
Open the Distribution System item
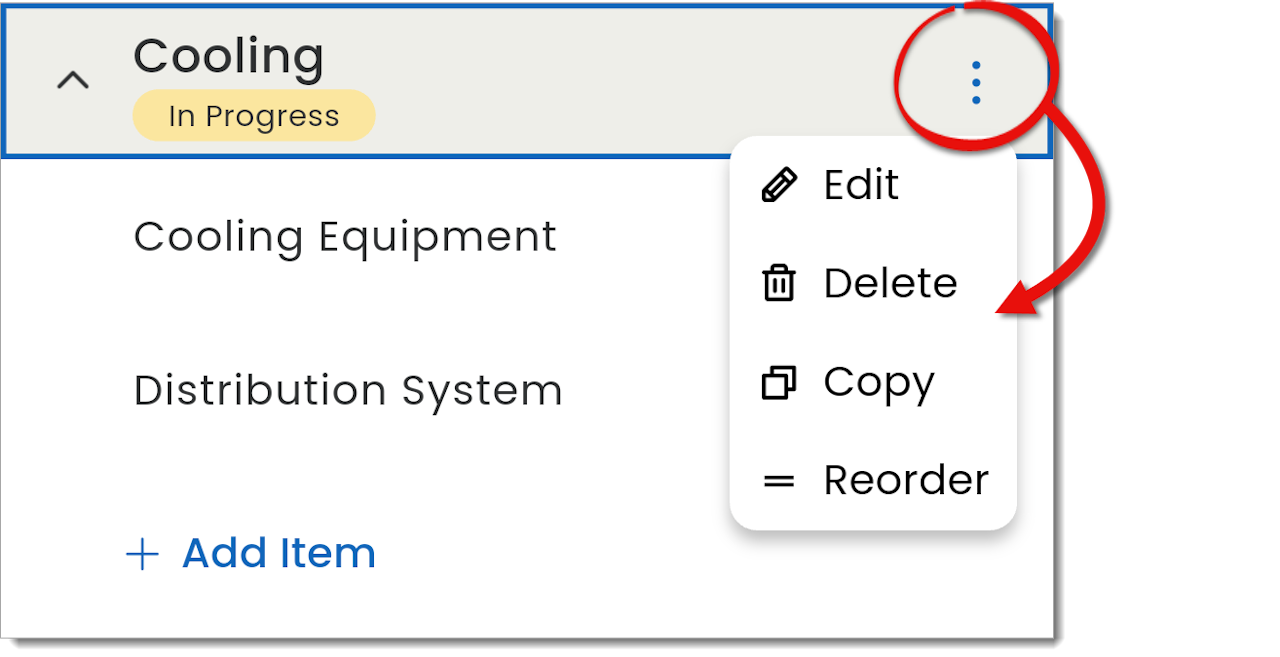pyautogui.click(x=348, y=391)
